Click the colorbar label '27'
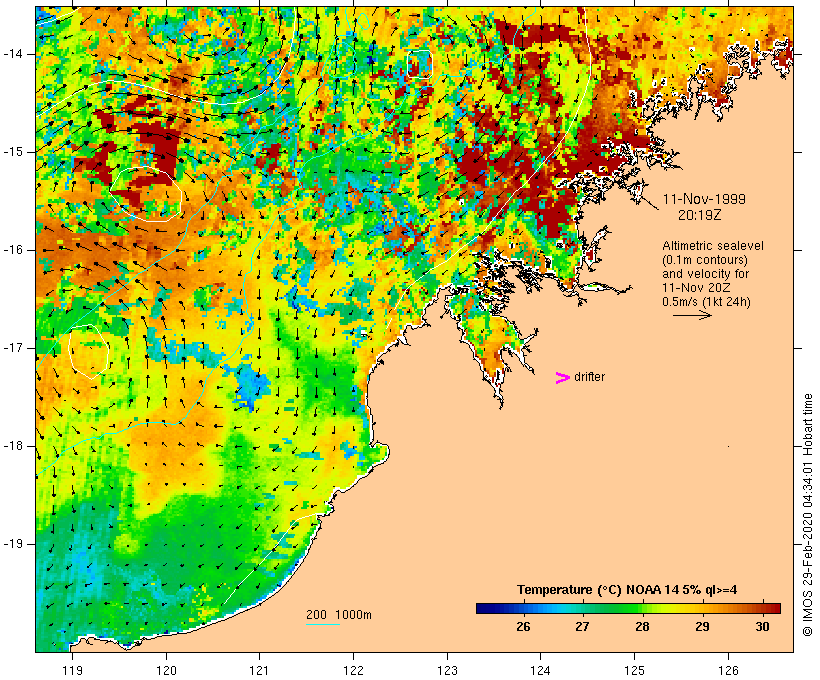 [583, 626]
